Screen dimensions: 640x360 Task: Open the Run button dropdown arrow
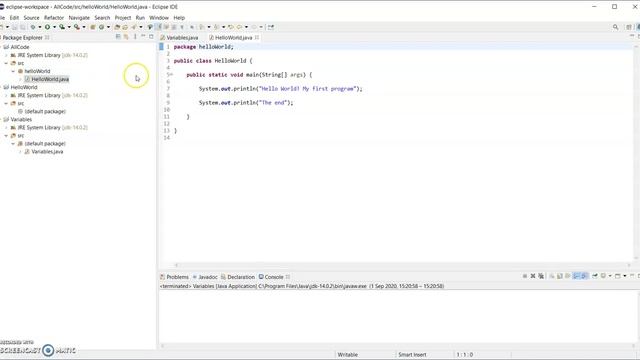tap(54, 27)
